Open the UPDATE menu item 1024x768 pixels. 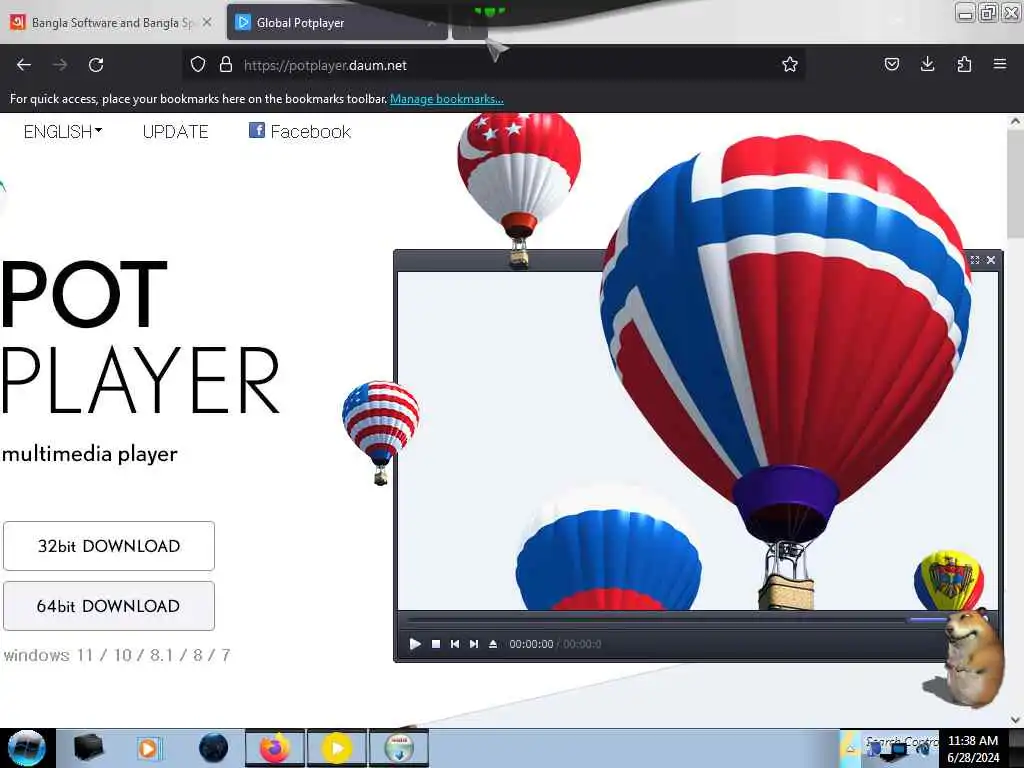(176, 132)
